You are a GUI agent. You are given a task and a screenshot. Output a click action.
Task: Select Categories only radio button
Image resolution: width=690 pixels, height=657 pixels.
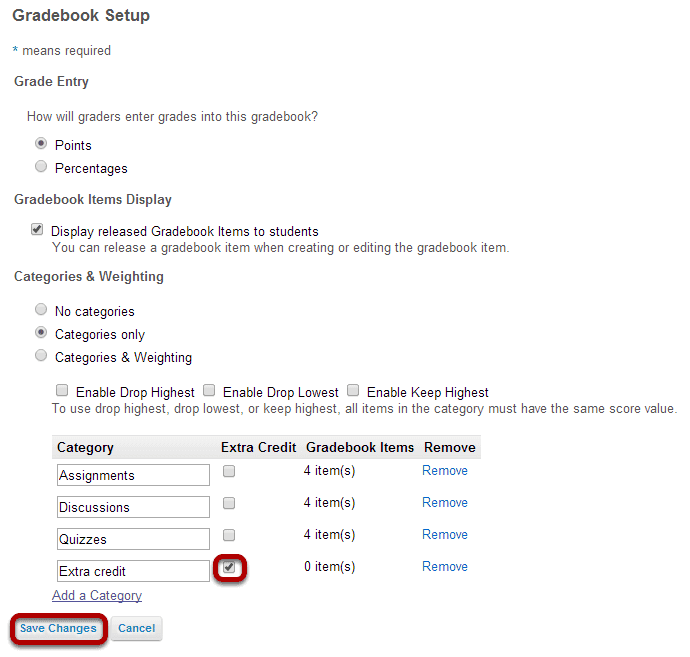tap(41, 332)
